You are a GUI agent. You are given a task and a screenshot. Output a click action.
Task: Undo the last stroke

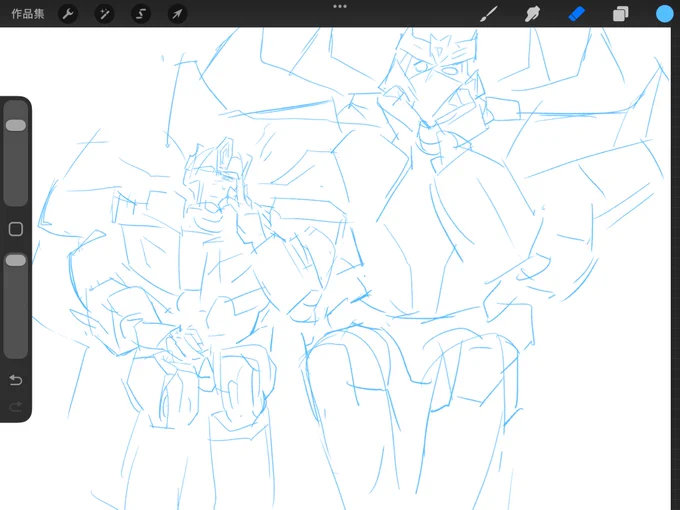pos(16,380)
